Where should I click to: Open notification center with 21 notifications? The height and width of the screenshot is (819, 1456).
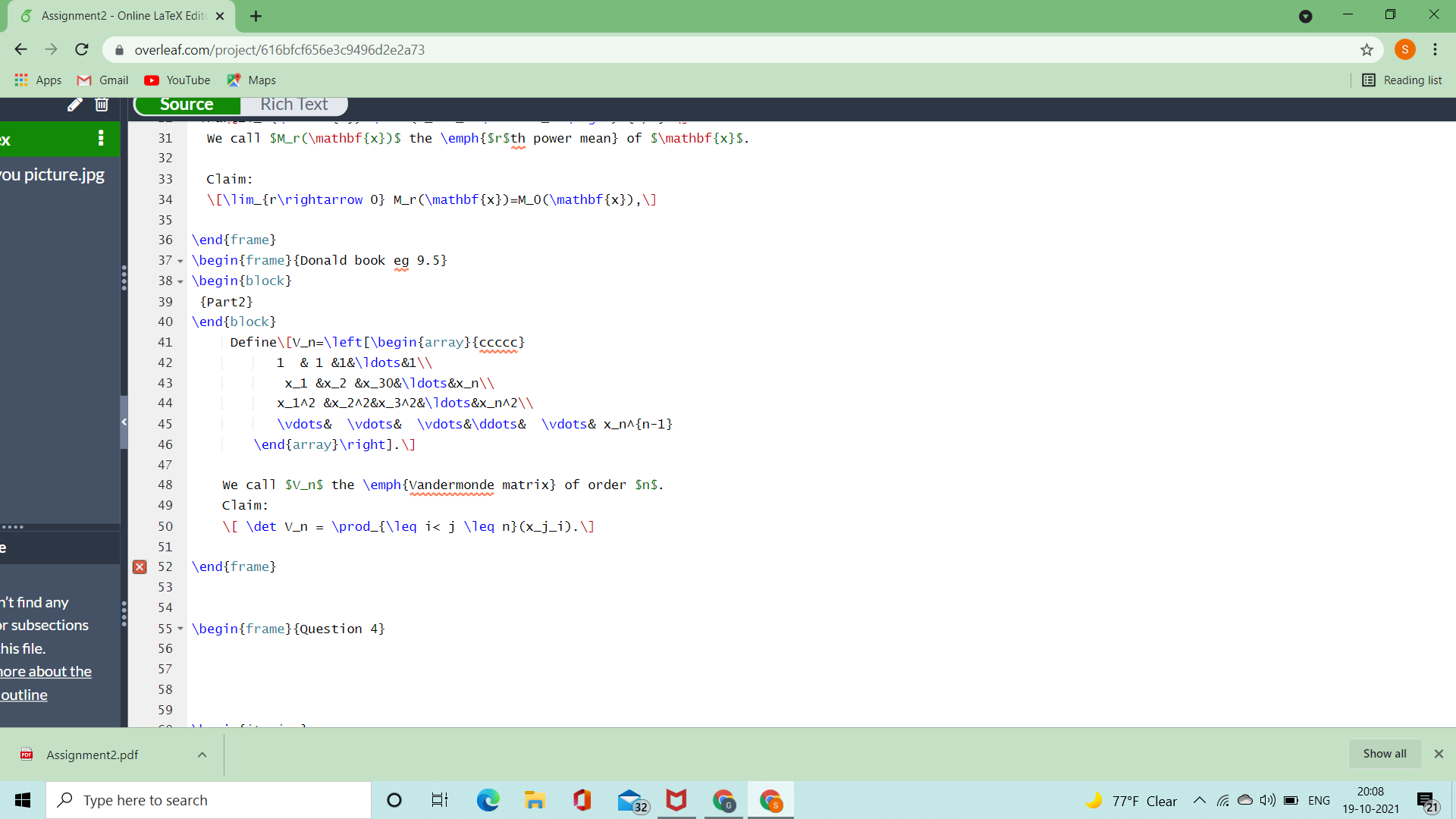(x=1426, y=801)
